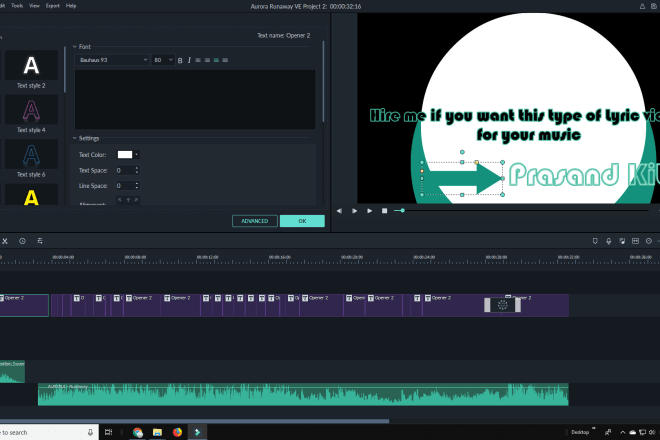Screen dimensions: 660x440
Task: Open the View menu
Action: tap(35, 6)
